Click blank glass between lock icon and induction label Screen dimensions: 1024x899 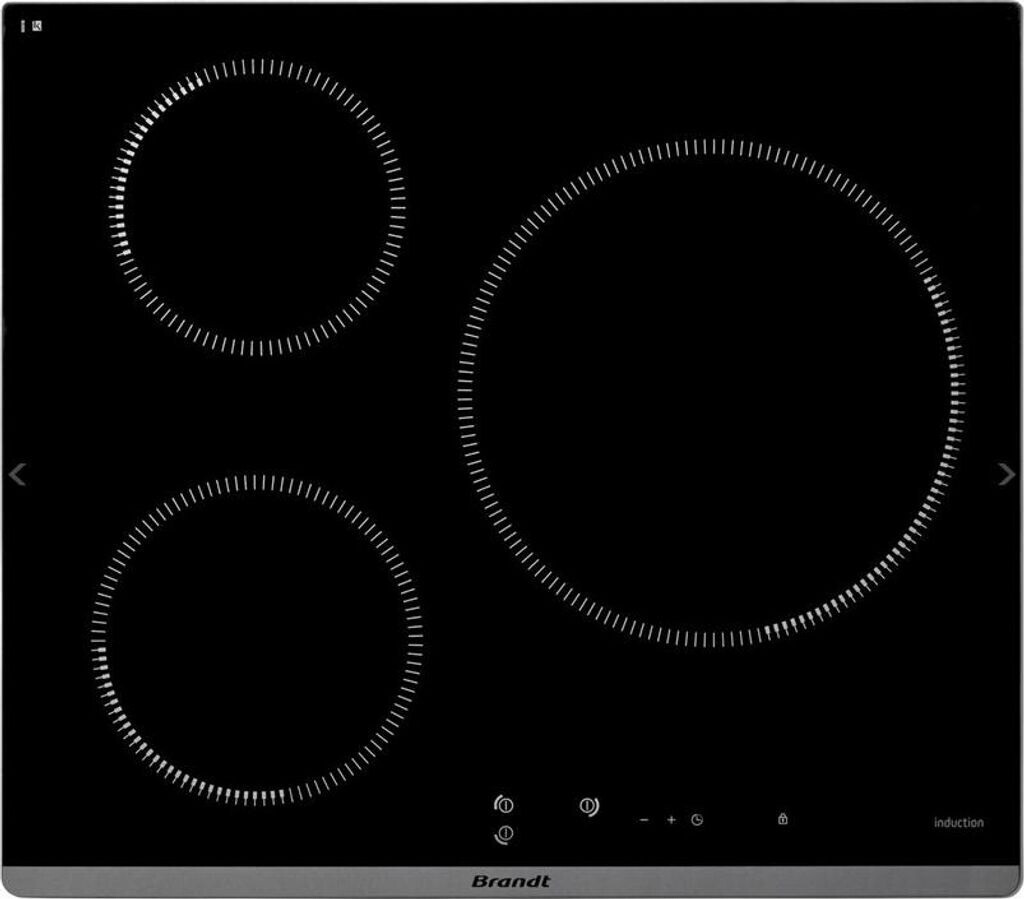tap(860, 821)
